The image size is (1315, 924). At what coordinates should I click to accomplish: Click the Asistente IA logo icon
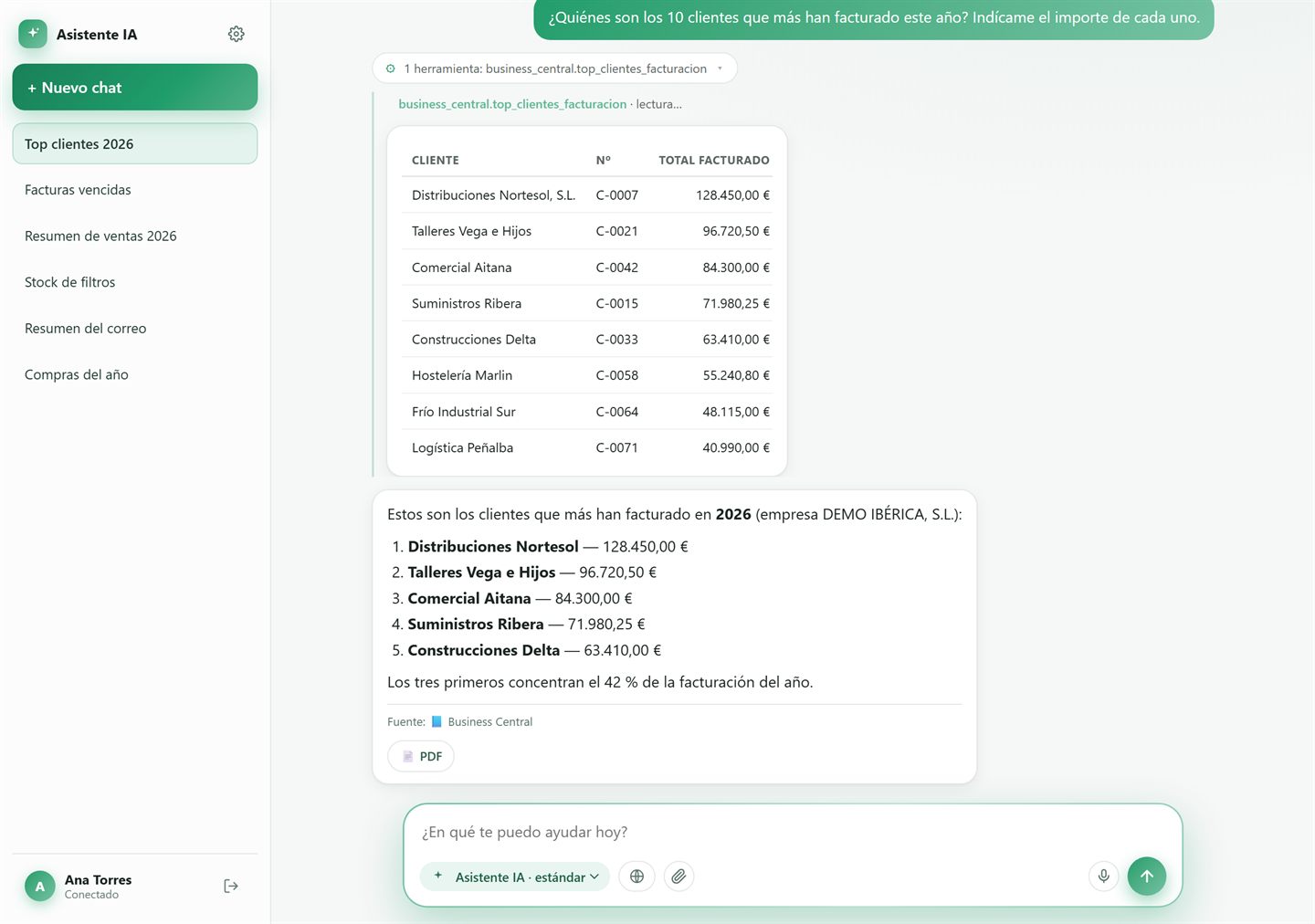click(33, 34)
